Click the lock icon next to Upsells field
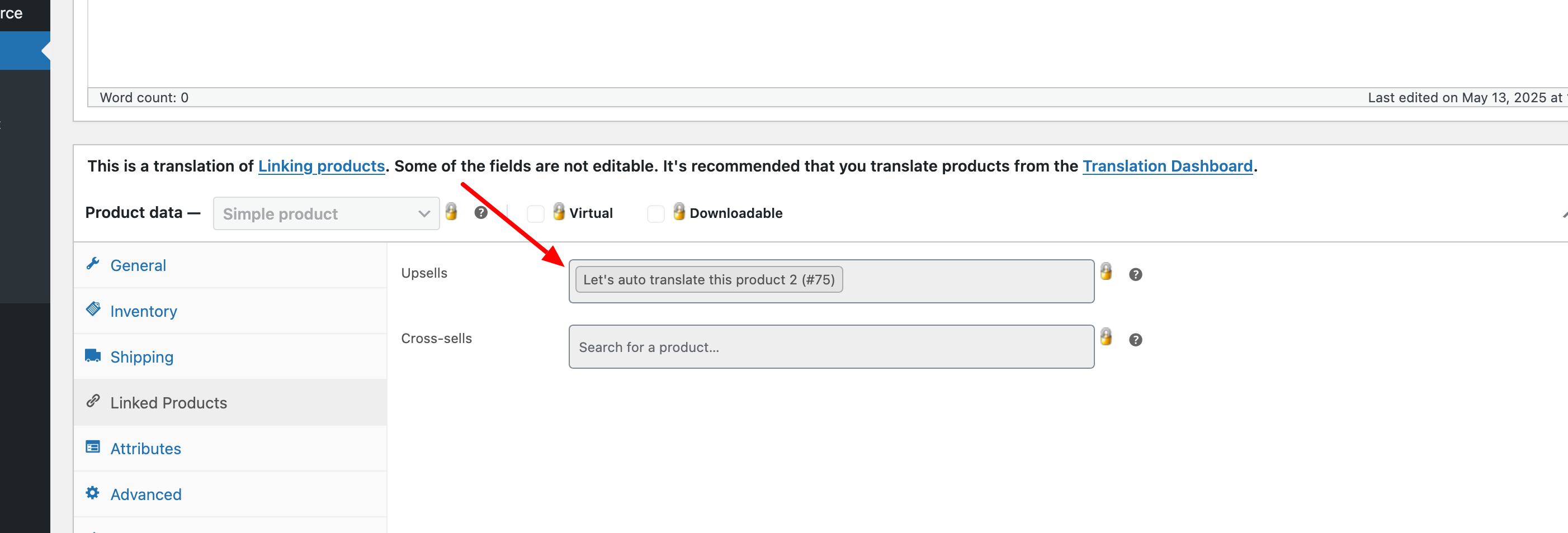The width and height of the screenshot is (1568, 533). click(x=1106, y=272)
